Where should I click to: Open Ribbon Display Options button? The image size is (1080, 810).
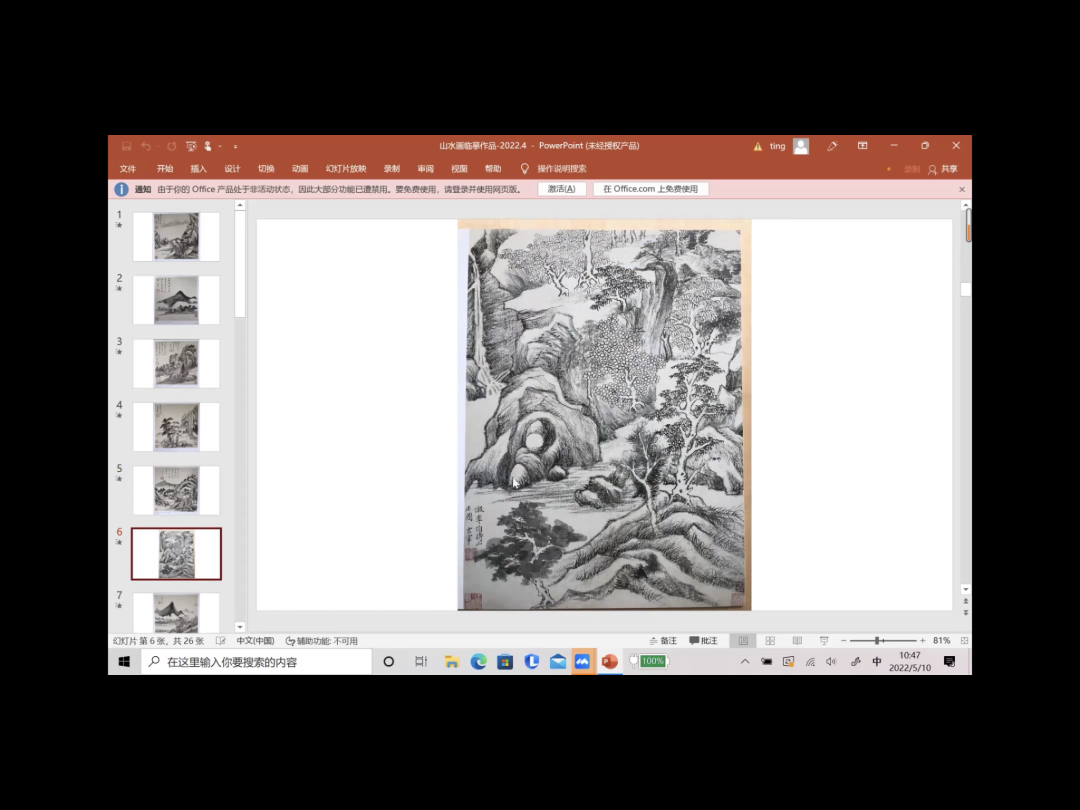(x=862, y=146)
